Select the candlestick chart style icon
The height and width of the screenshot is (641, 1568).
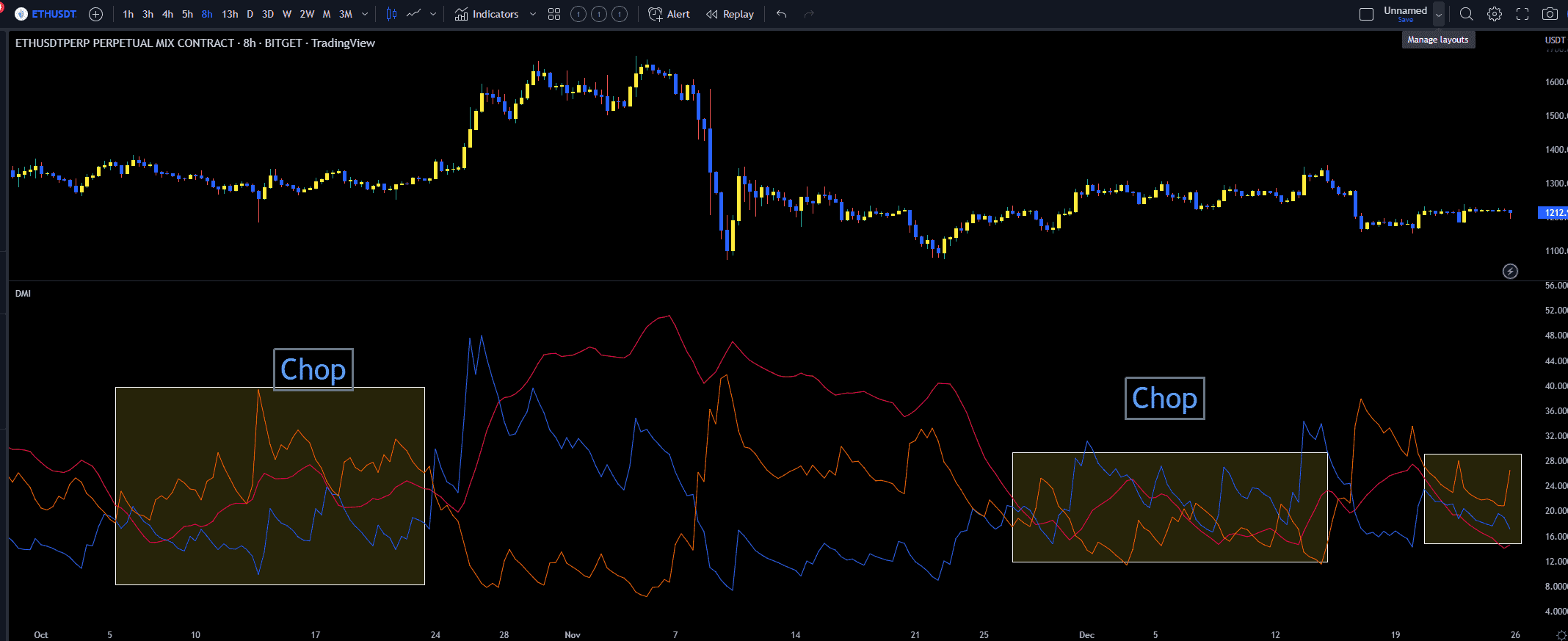(x=391, y=14)
